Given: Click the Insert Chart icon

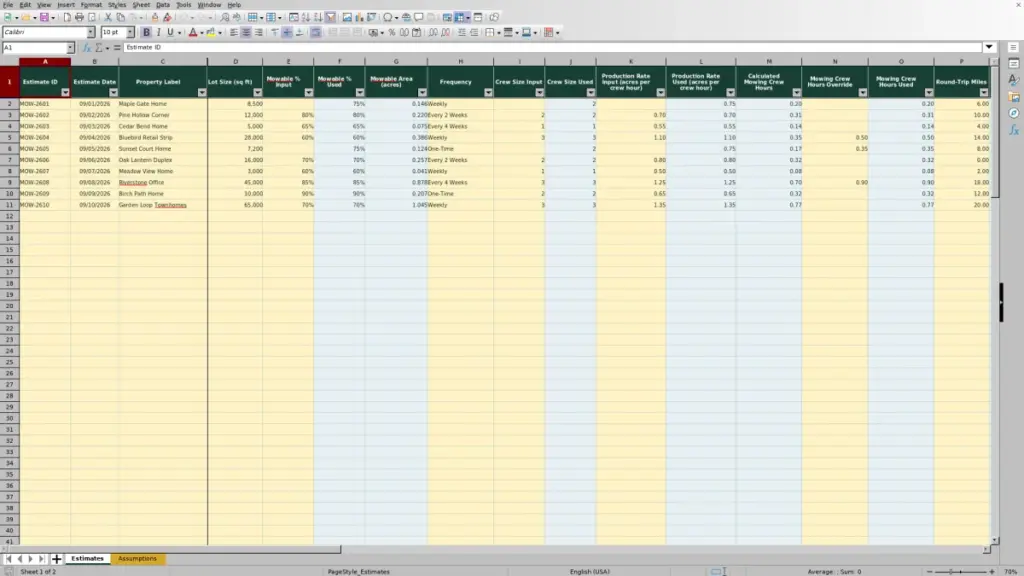Looking at the screenshot, I should pos(359,17).
